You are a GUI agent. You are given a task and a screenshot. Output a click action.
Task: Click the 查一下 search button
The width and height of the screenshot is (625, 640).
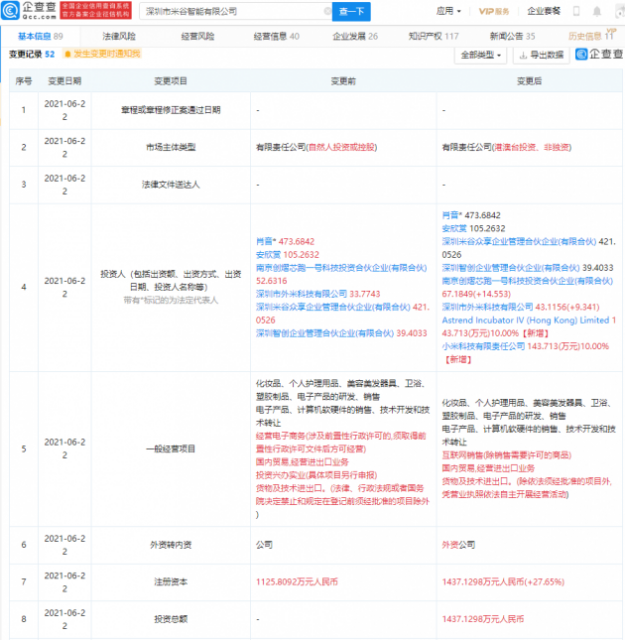pyautogui.click(x=351, y=11)
